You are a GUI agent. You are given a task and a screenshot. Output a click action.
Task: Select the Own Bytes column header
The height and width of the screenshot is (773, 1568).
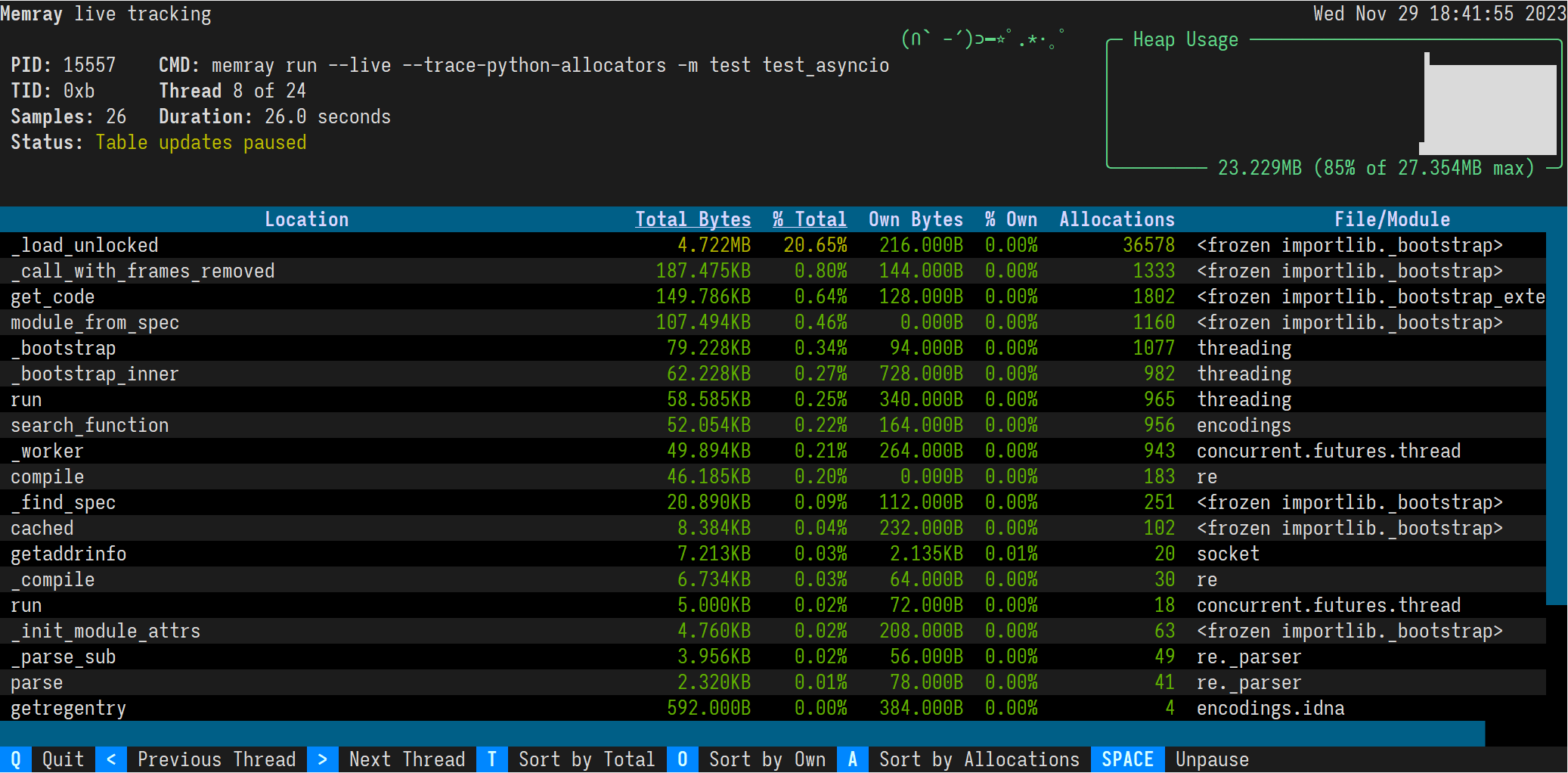pos(916,219)
